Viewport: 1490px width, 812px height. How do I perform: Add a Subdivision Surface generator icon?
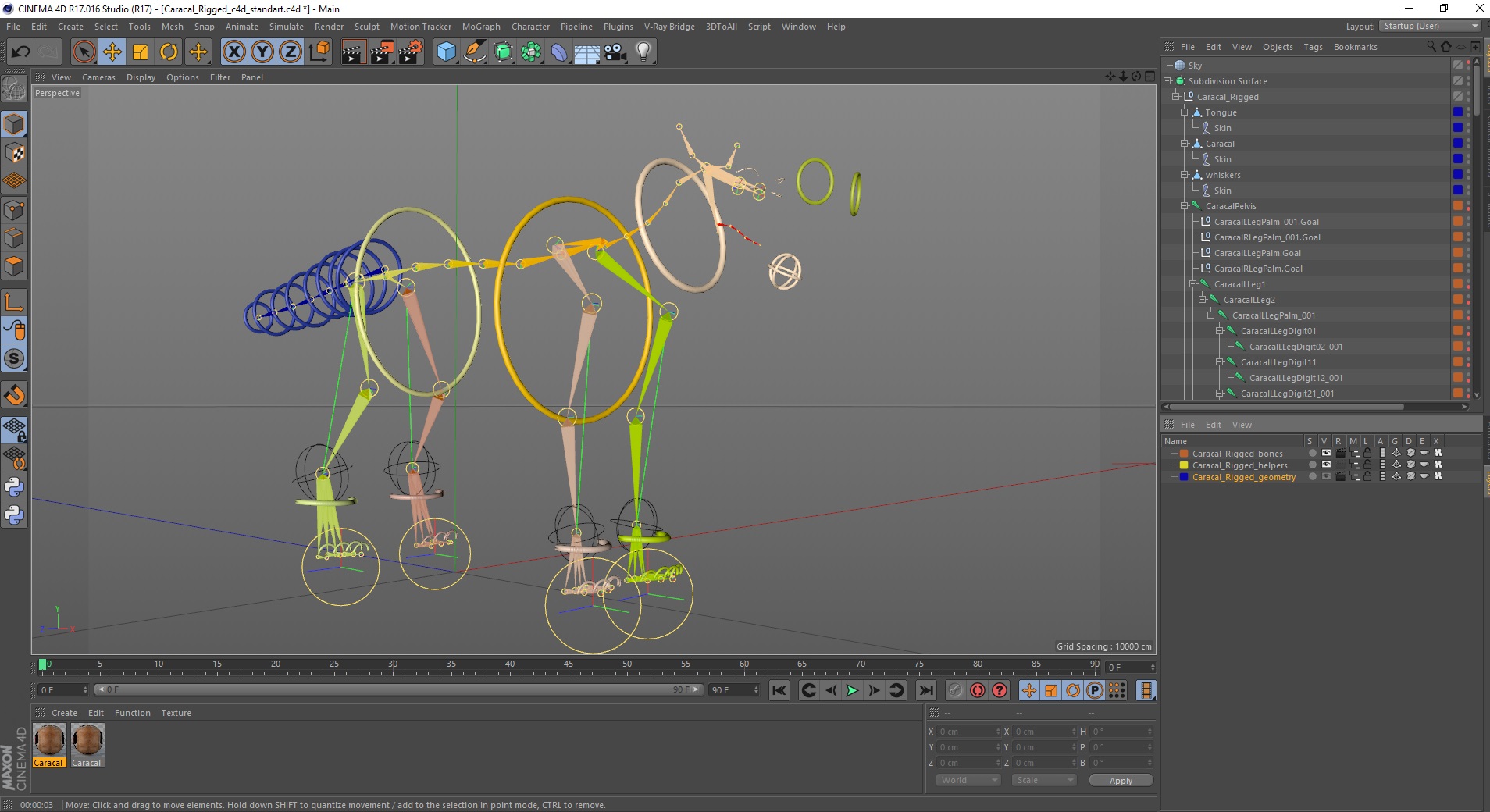pos(504,52)
